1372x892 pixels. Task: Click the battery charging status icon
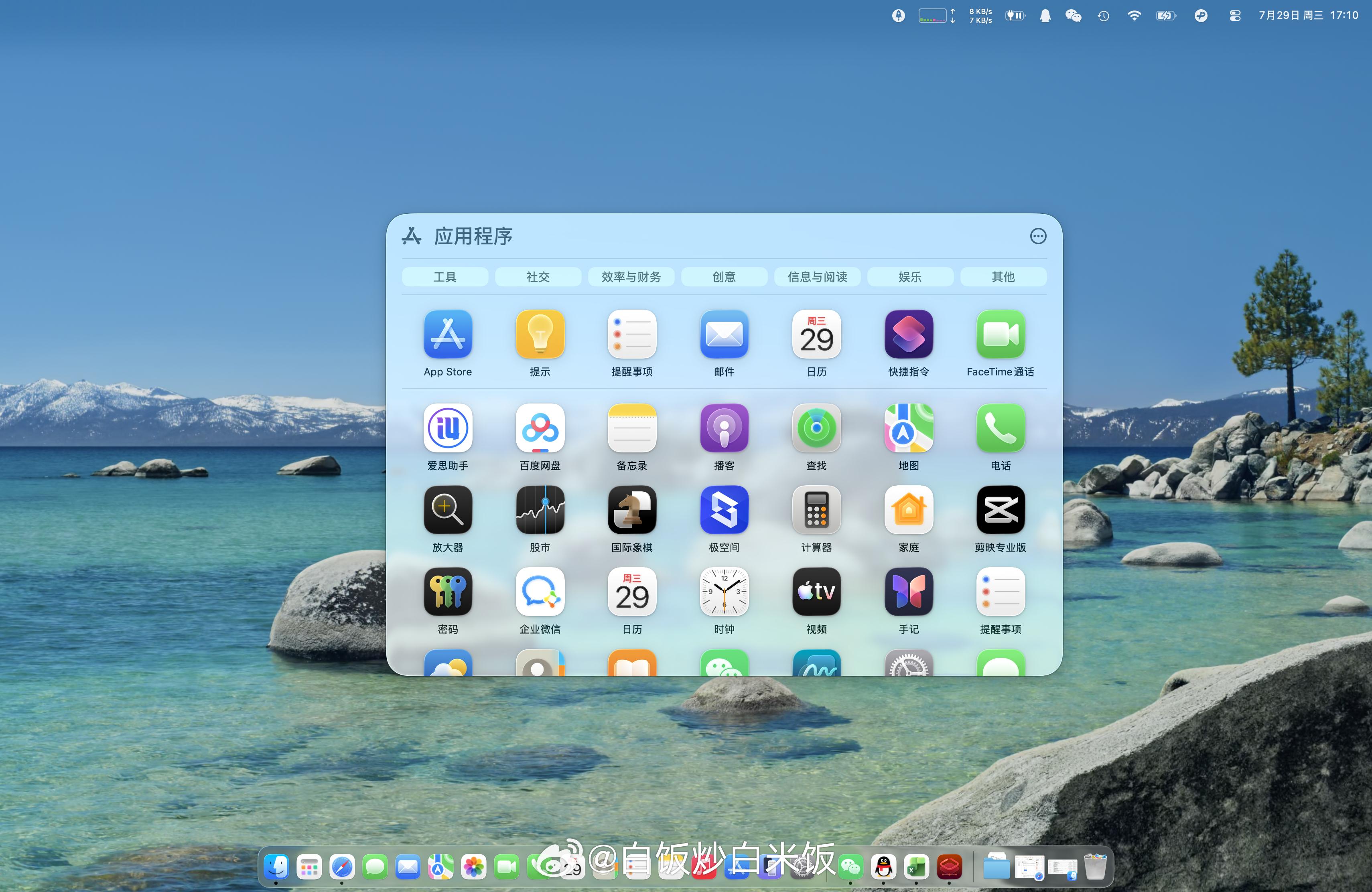click(1166, 16)
